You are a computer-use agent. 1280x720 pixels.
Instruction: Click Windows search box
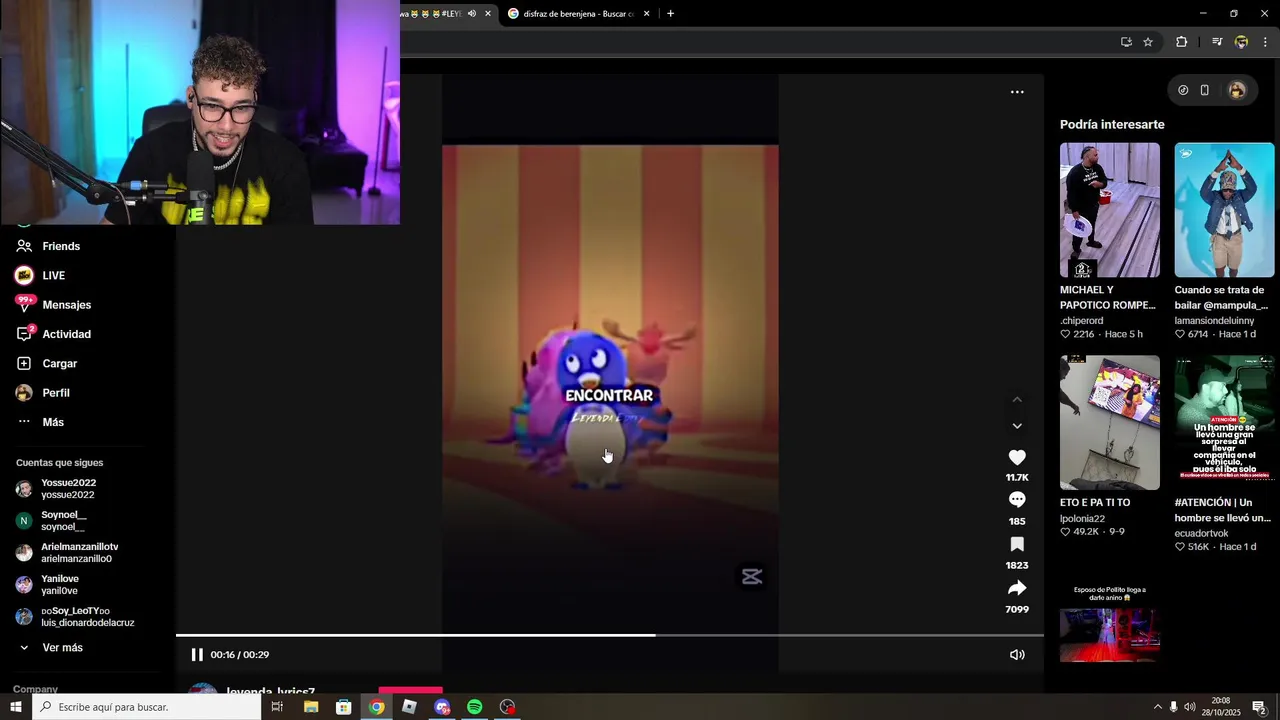[147, 707]
